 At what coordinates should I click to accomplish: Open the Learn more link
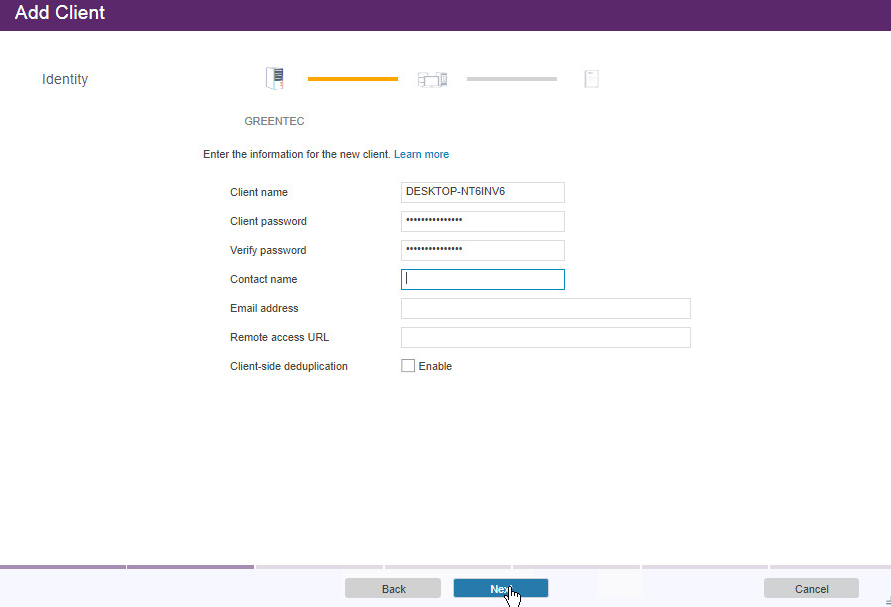[421, 155]
